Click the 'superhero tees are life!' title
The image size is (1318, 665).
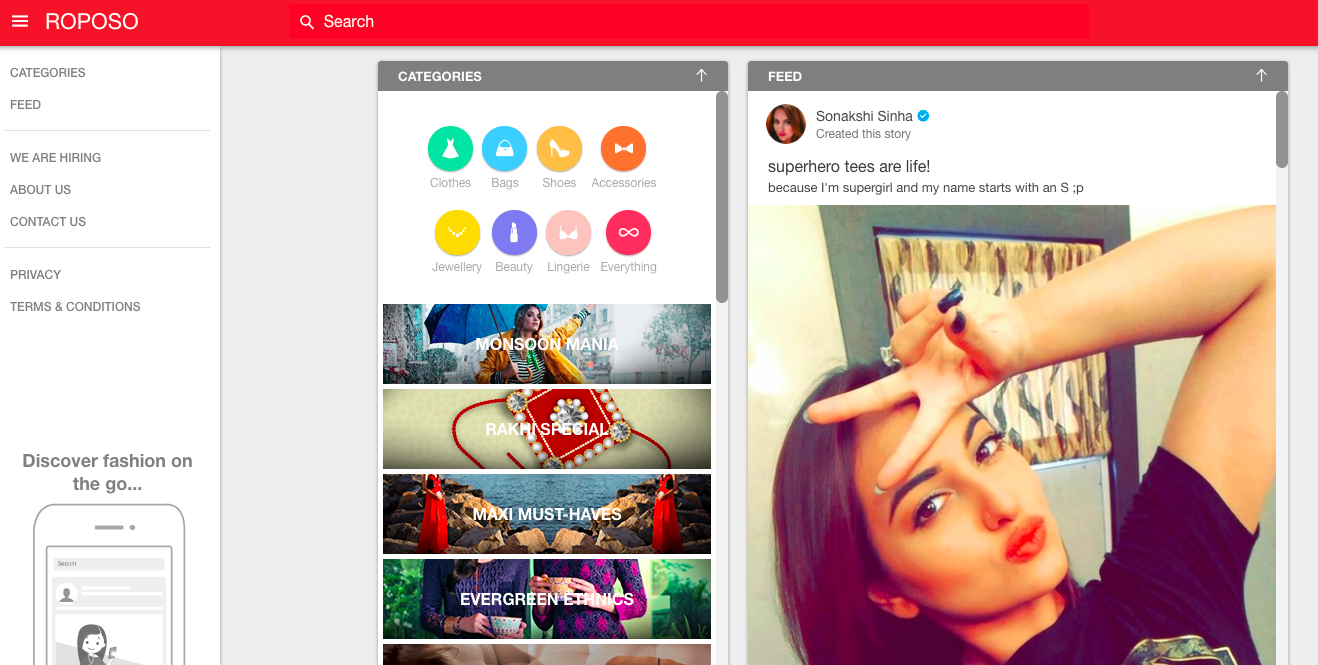pyautogui.click(x=849, y=166)
